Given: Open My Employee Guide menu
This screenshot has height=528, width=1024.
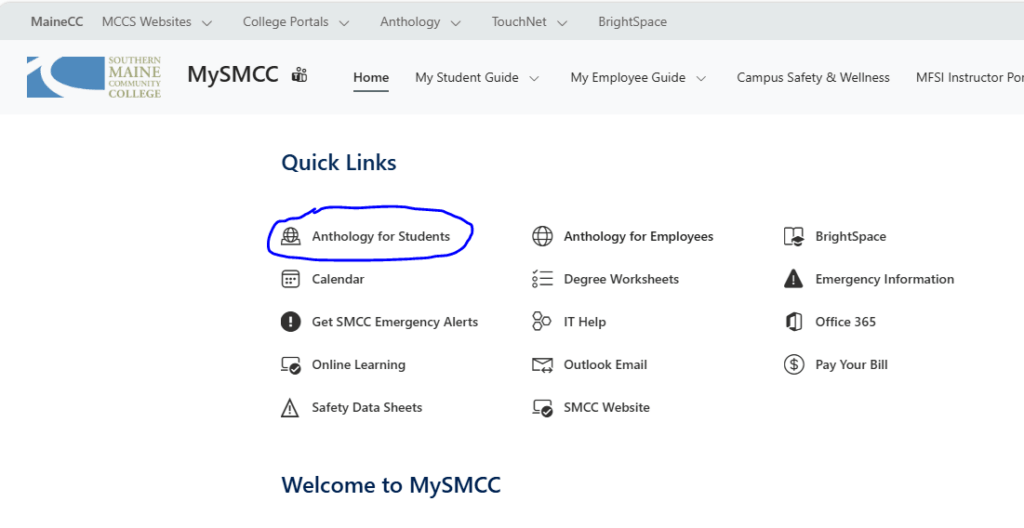Looking at the screenshot, I should 628,77.
